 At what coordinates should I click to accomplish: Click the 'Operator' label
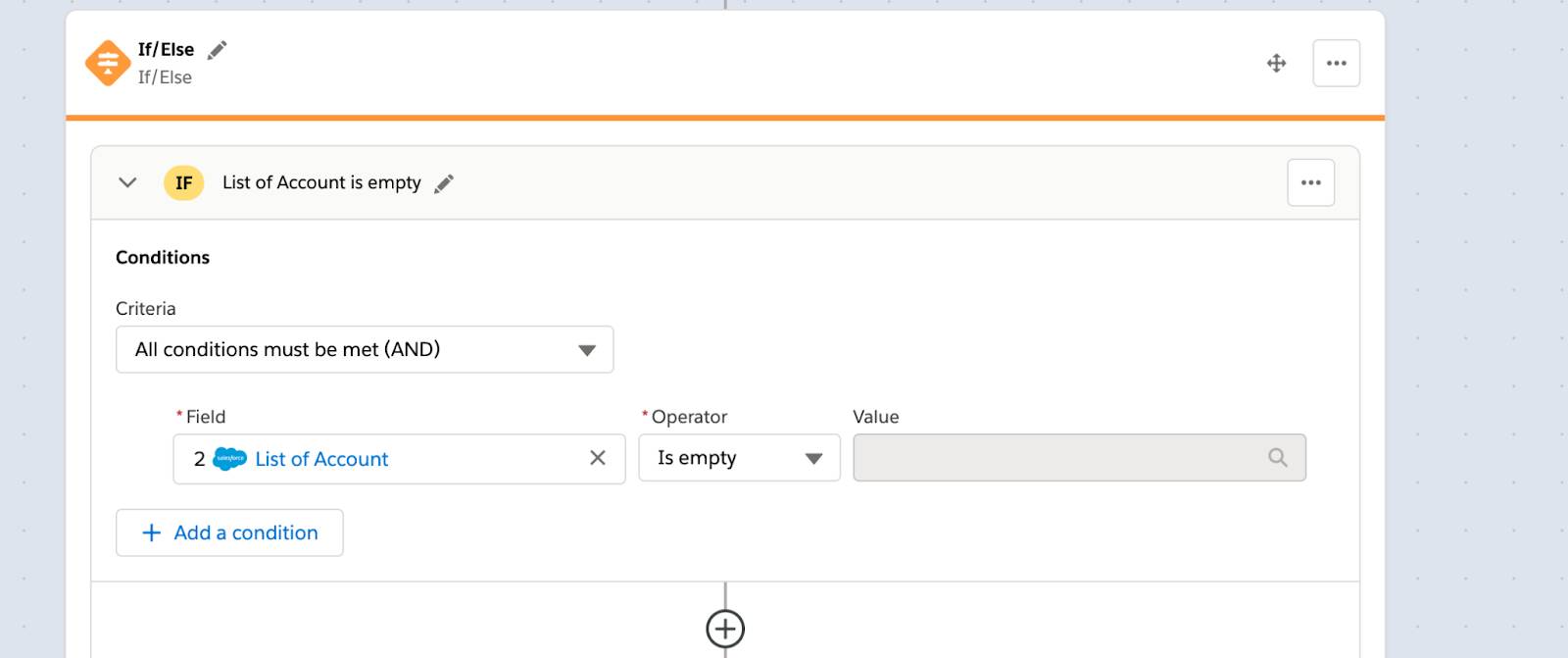point(689,417)
